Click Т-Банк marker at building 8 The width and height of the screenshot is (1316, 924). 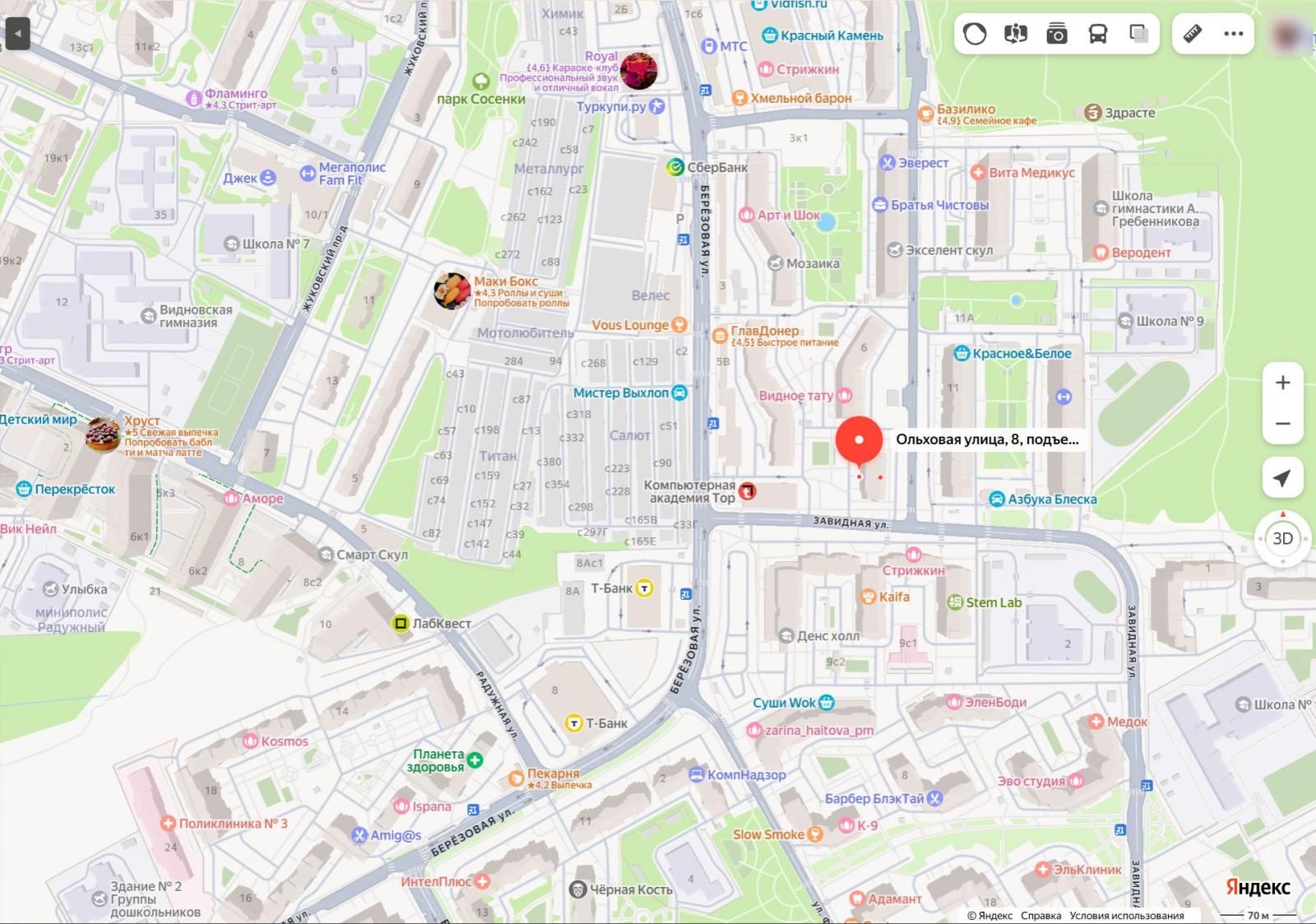coord(573,723)
